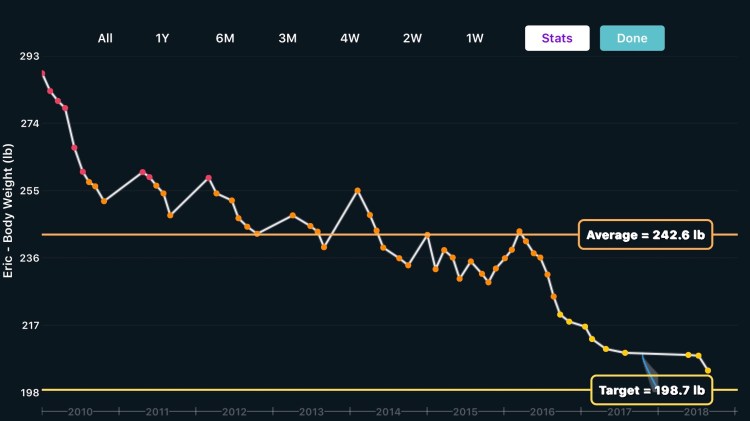
Task: Click the 2018 label on the timeline
Action: (x=696, y=411)
